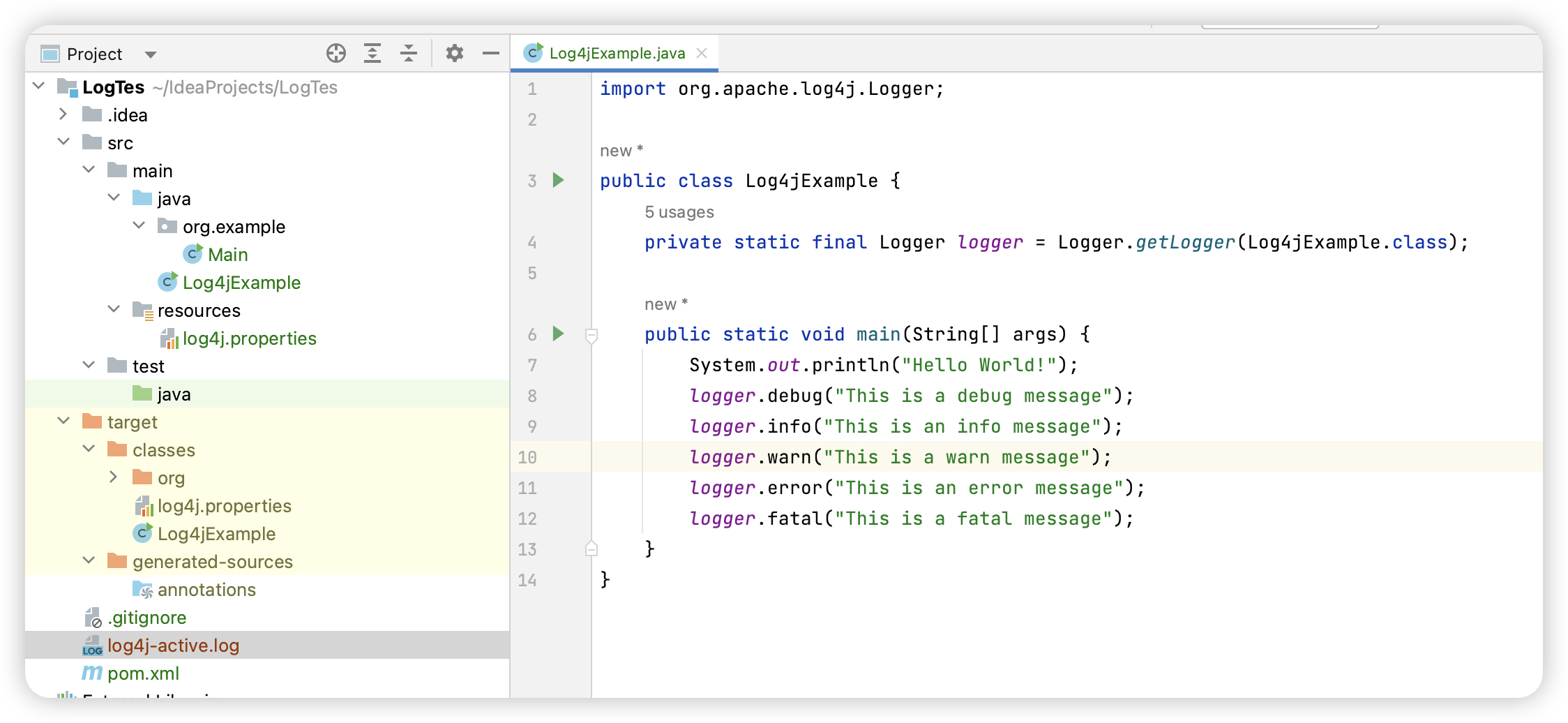Click the run arrow next to class Log4jExample
1568x723 pixels.
pos(557,180)
